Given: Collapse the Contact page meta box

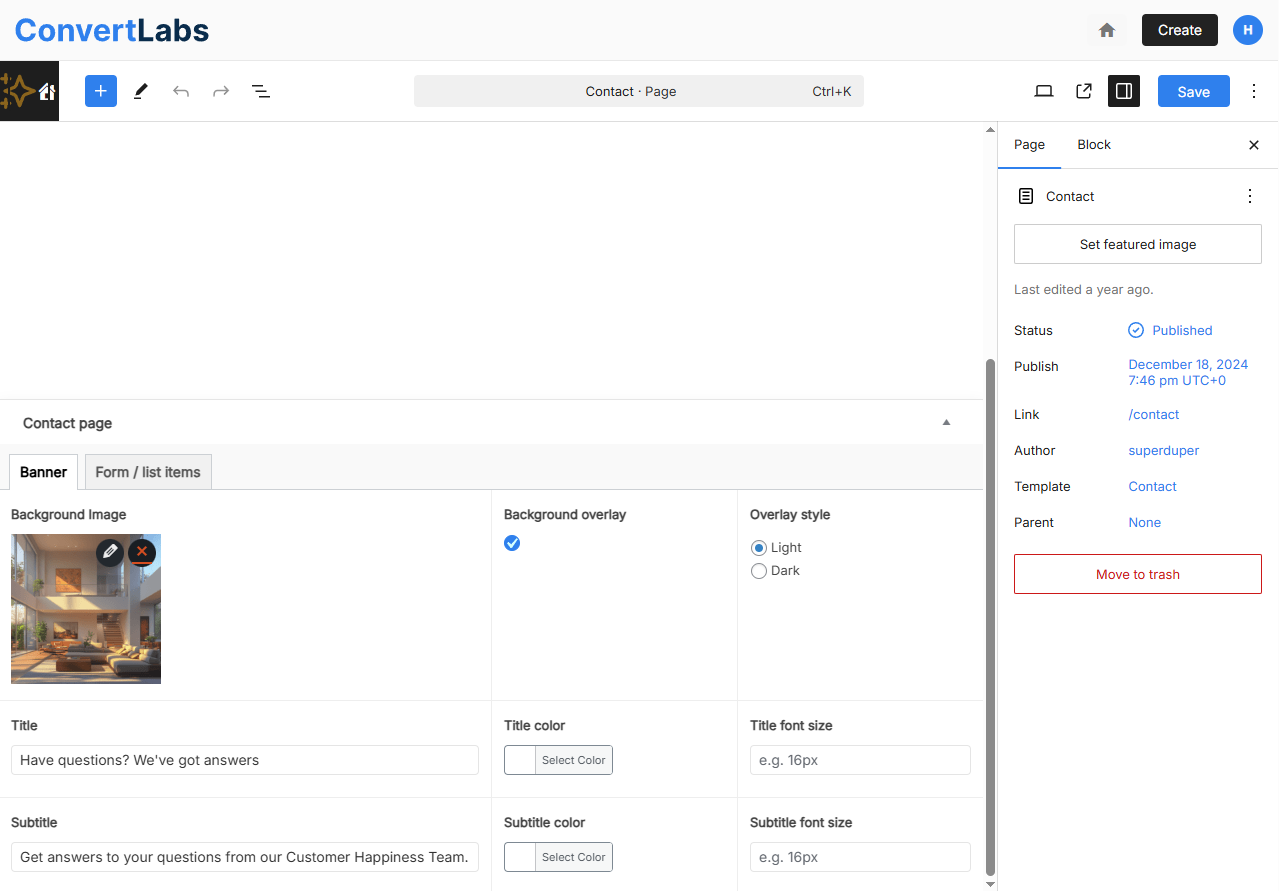Looking at the screenshot, I should 946,423.
